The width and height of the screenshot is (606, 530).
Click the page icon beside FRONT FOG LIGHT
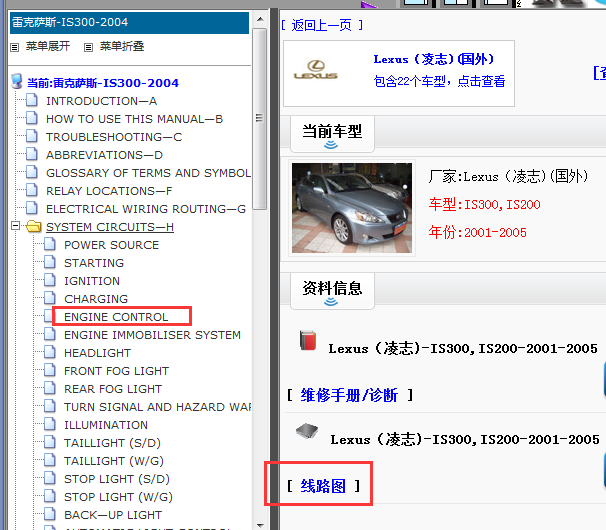click(50, 370)
